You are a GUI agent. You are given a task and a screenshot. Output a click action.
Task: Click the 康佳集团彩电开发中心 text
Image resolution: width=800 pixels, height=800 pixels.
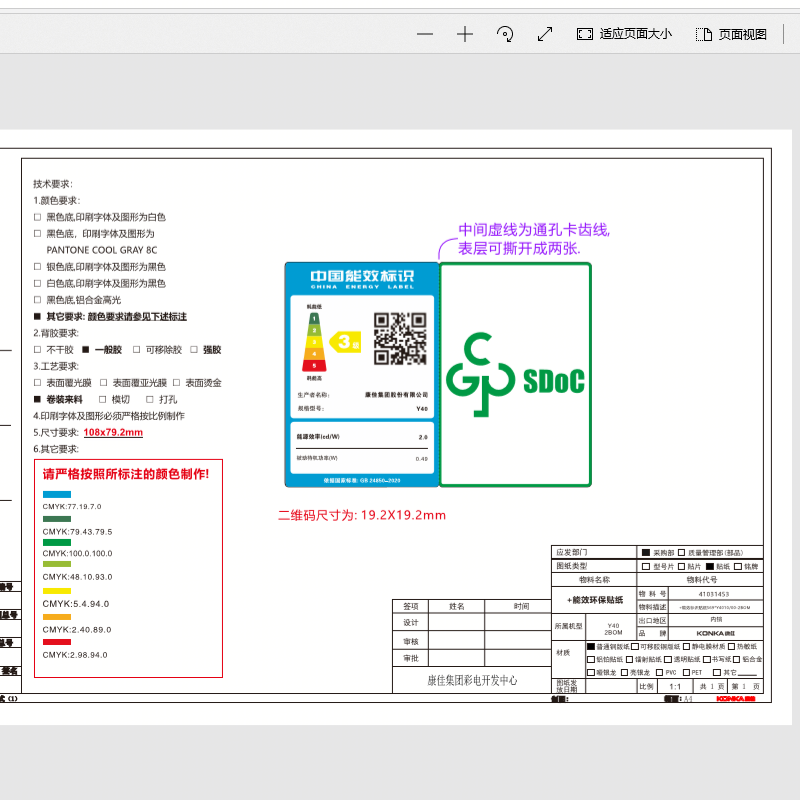click(472, 681)
